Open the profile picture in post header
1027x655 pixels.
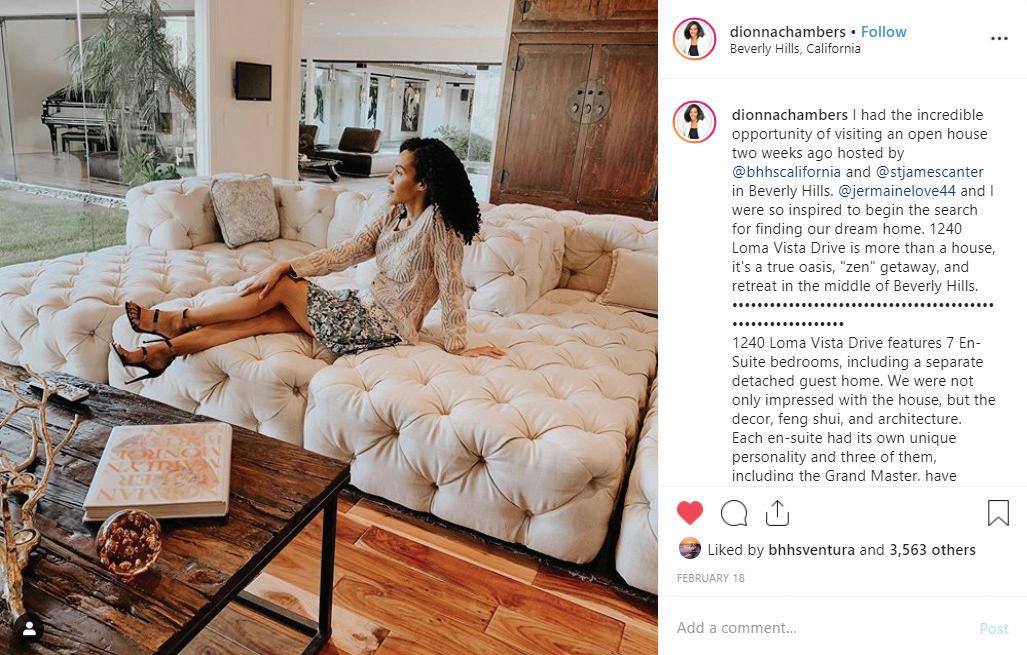tap(694, 39)
